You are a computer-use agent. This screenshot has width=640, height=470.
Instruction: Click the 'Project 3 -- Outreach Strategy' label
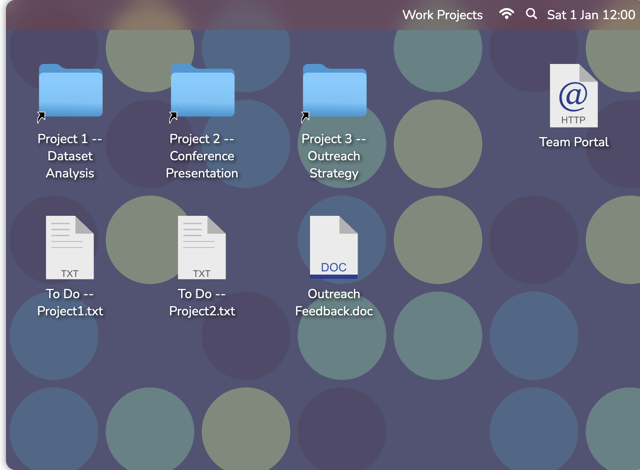pyautogui.click(x=334, y=156)
